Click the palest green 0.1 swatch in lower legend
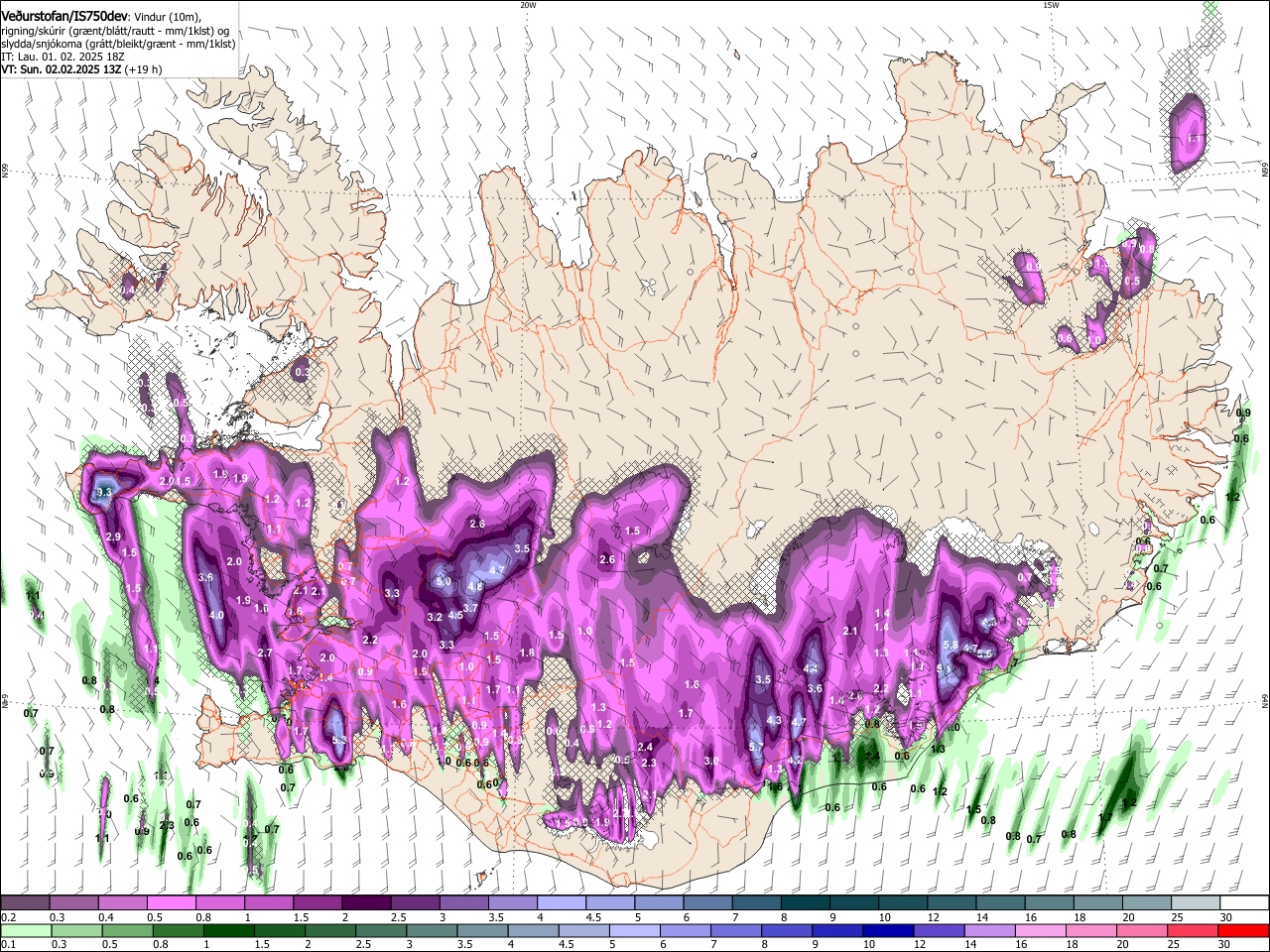Viewport: 1270px width, 952px height. pyautogui.click(x=25, y=930)
